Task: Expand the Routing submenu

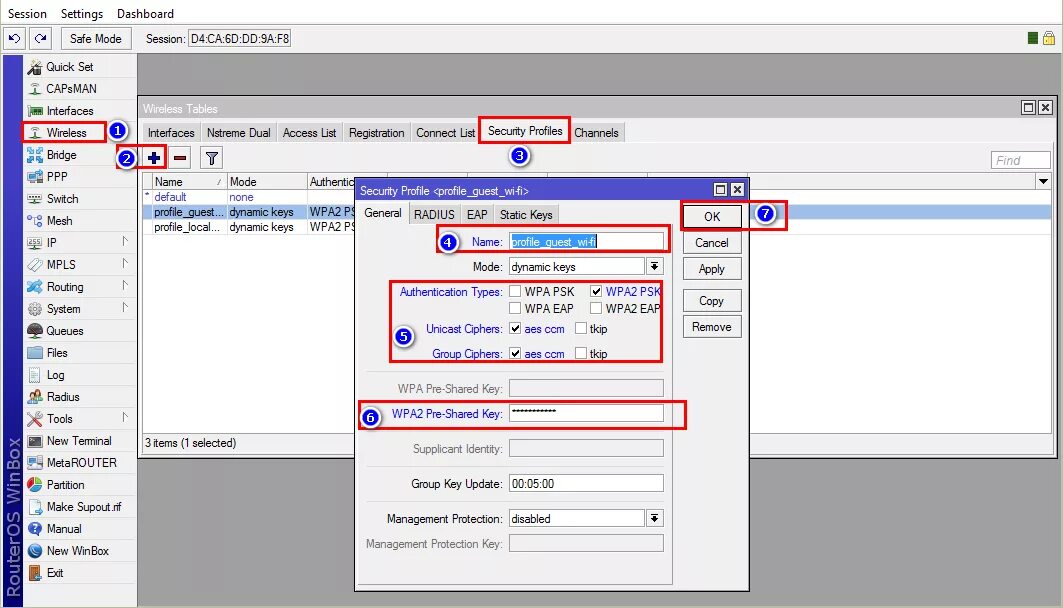Action: pos(125,285)
